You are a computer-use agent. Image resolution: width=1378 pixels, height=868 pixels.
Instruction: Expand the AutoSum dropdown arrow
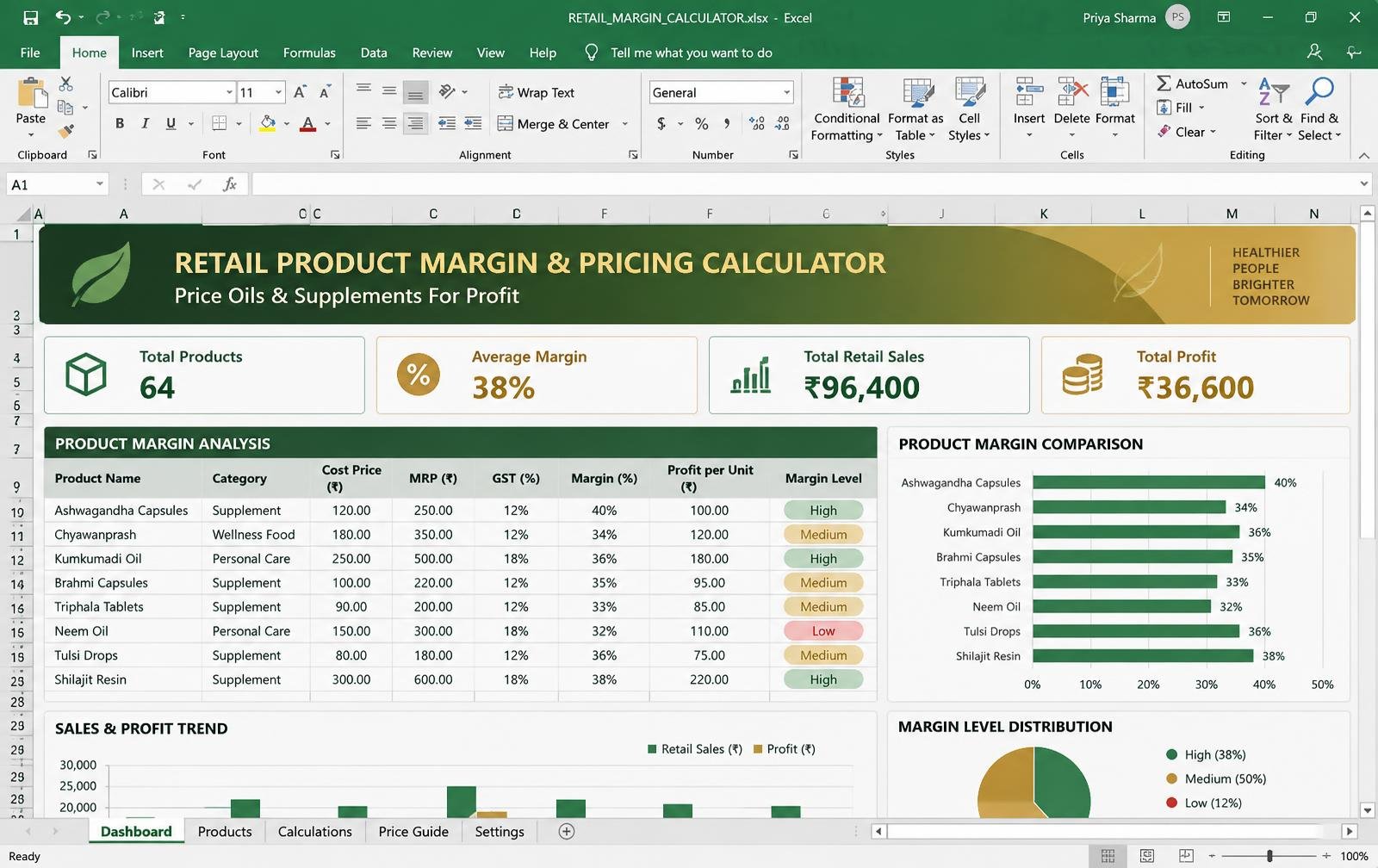click(x=1244, y=84)
